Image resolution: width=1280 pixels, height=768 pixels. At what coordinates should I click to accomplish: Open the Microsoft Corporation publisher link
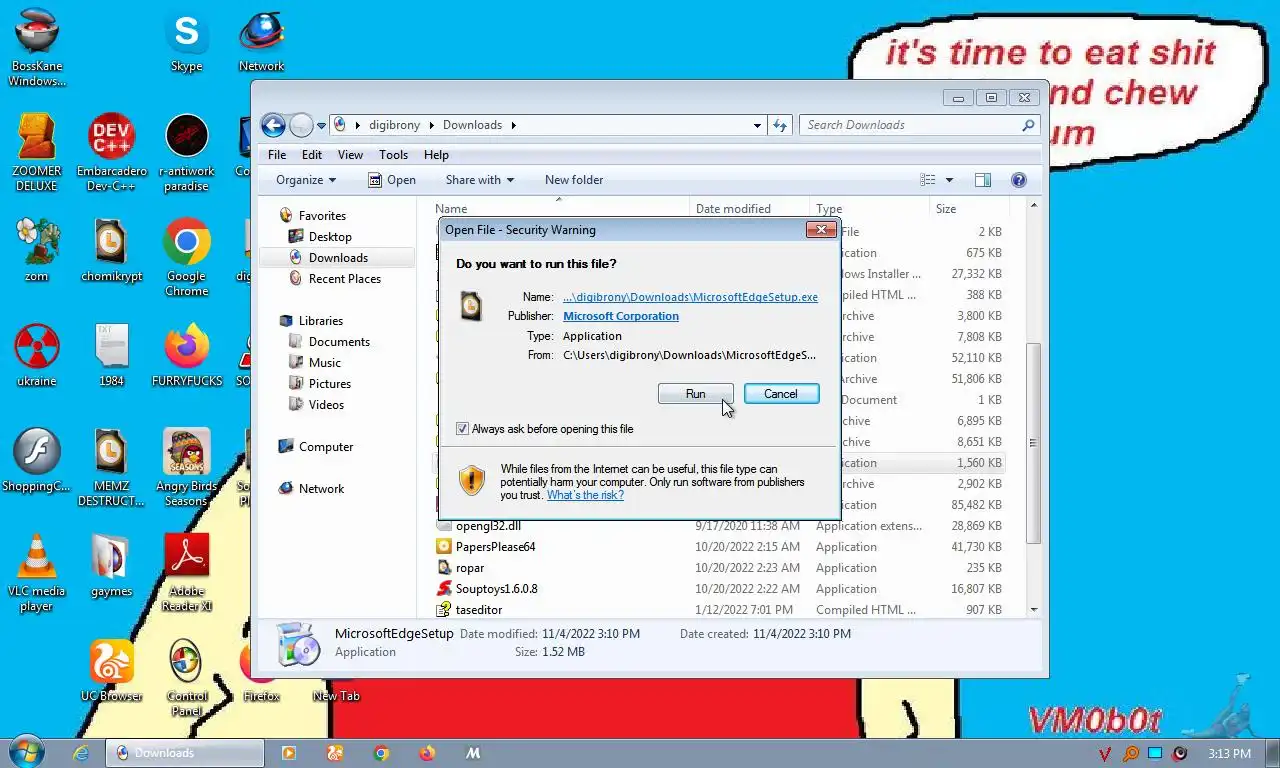pos(621,316)
